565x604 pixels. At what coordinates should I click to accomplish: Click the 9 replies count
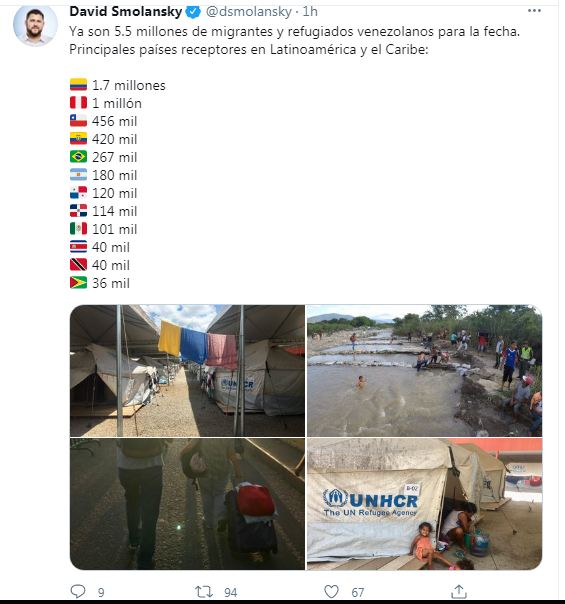101,592
